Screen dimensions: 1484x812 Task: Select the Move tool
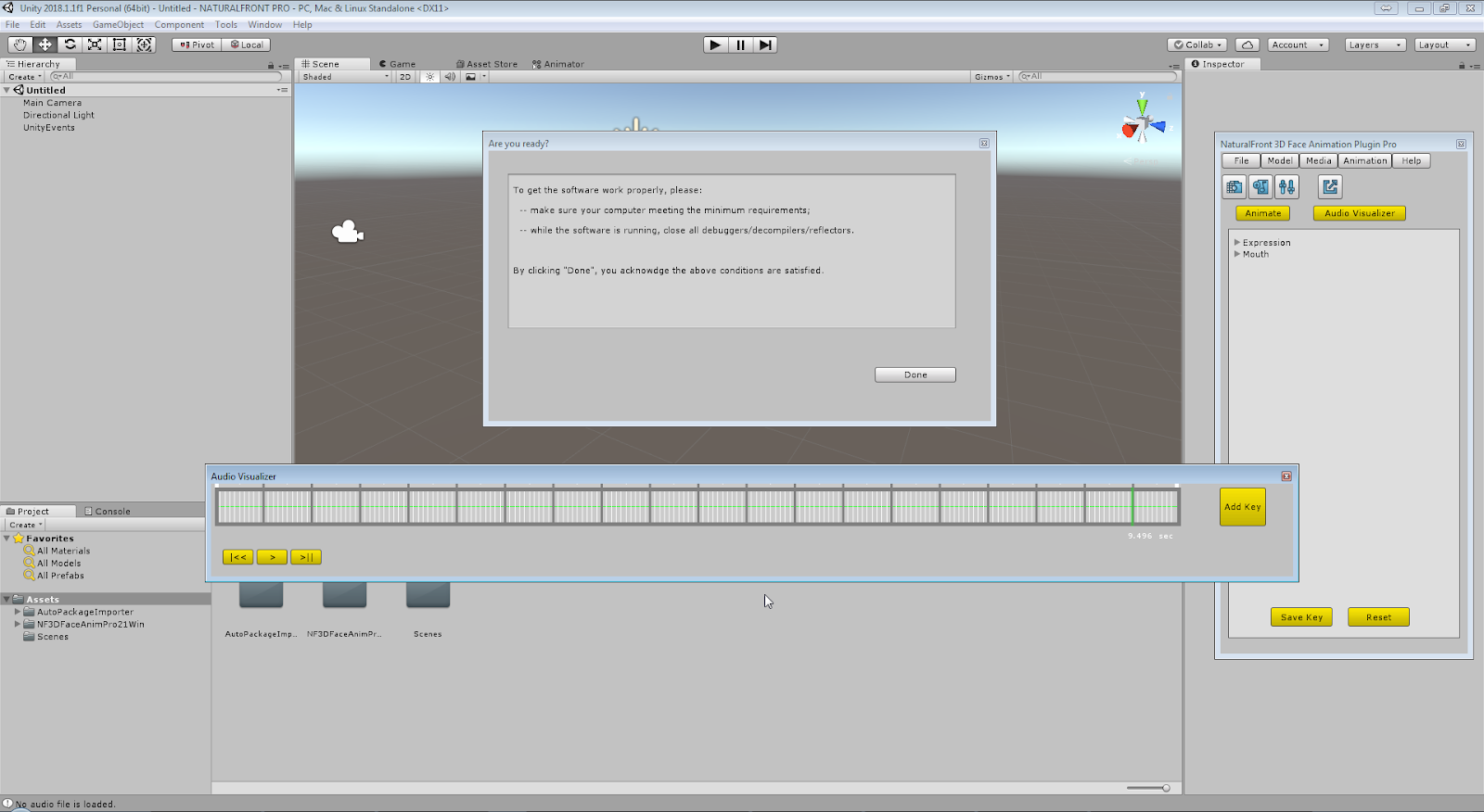tap(45, 44)
